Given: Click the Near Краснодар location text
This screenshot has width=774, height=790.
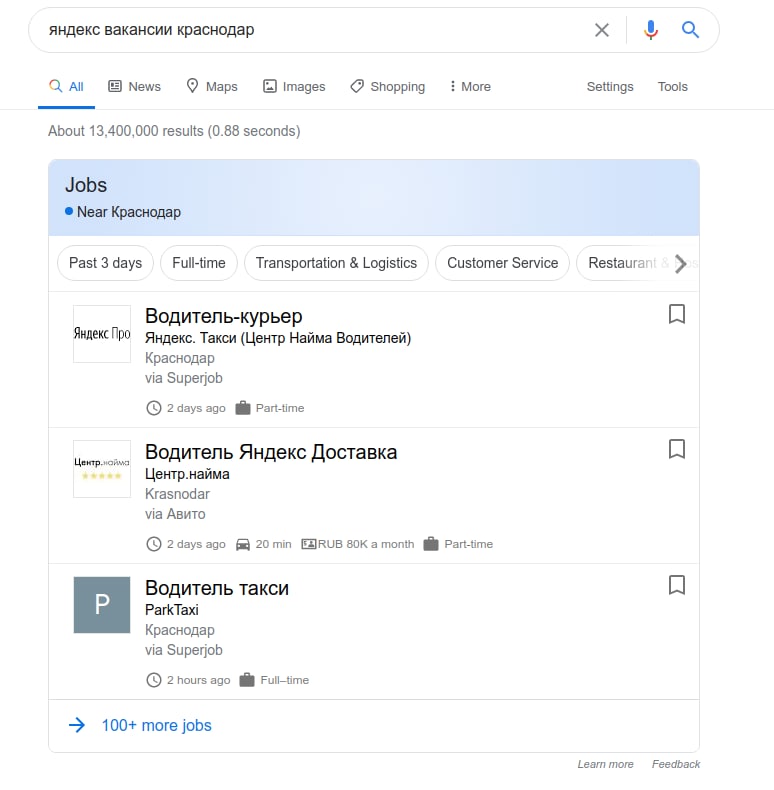Looking at the screenshot, I should tap(128, 212).
